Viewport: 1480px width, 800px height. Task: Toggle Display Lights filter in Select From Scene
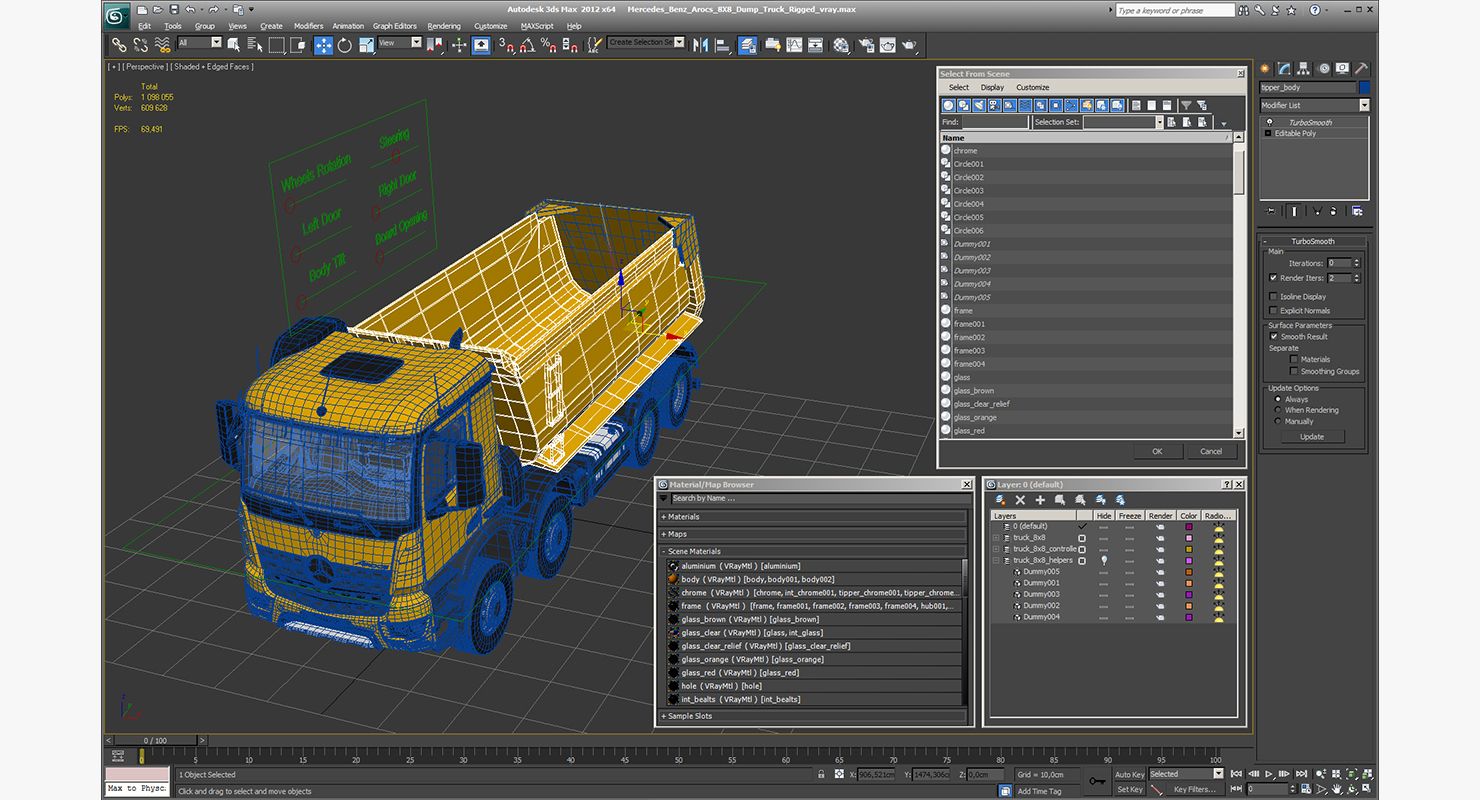click(x=979, y=105)
